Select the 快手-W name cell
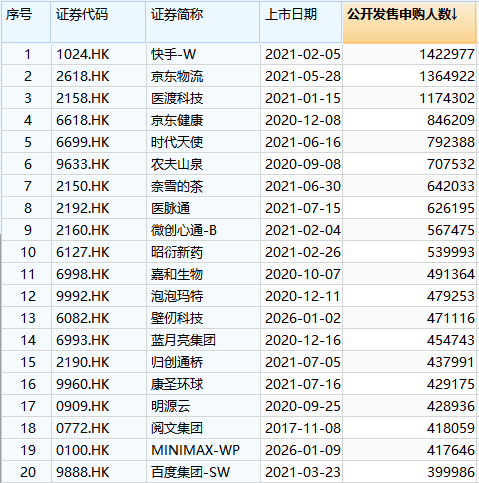 click(x=203, y=54)
